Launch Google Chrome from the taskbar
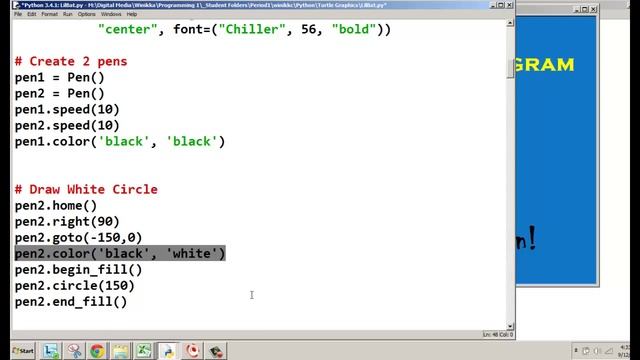The height and width of the screenshot is (360, 640). click(97, 351)
